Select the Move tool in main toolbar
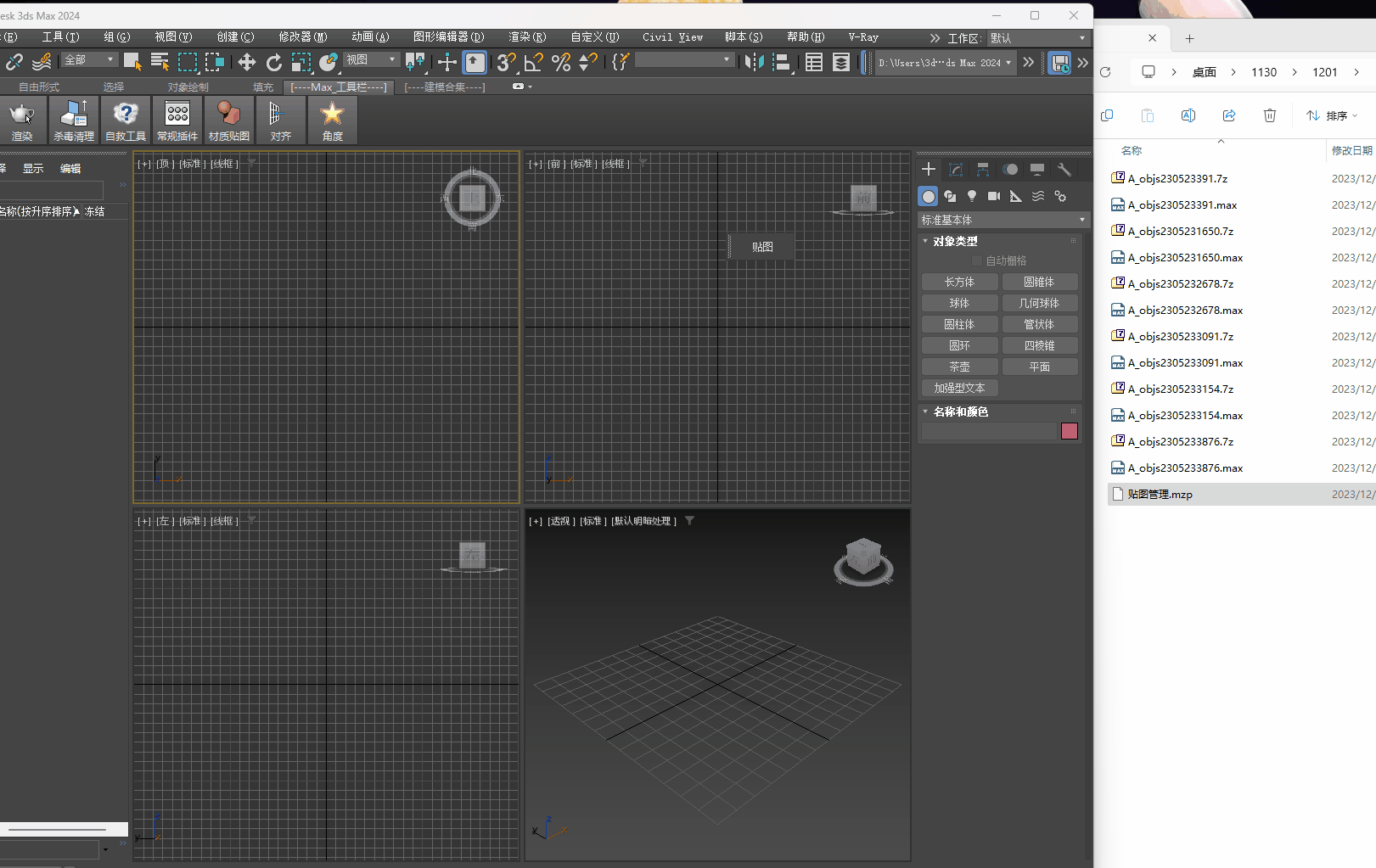Screen dimensions: 1376x868 click(x=246, y=62)
